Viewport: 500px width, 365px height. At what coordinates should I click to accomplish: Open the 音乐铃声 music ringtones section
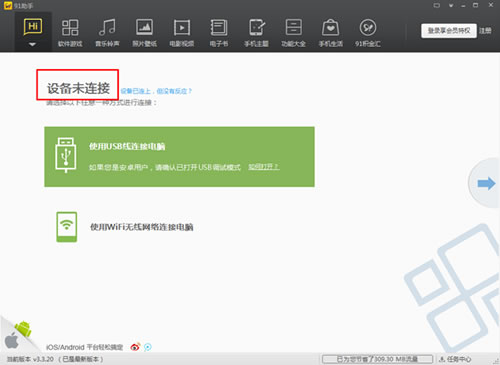(x=107, y=32)
